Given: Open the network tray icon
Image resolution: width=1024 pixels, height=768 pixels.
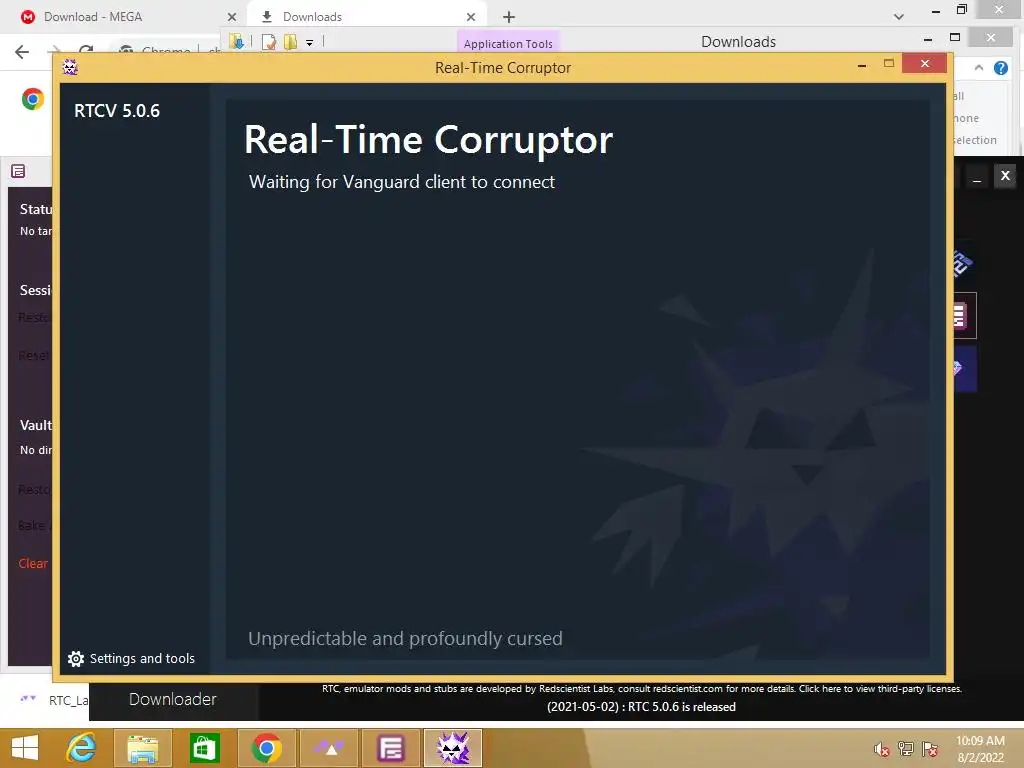Looking at the screenshot, I should coord(906,749).
